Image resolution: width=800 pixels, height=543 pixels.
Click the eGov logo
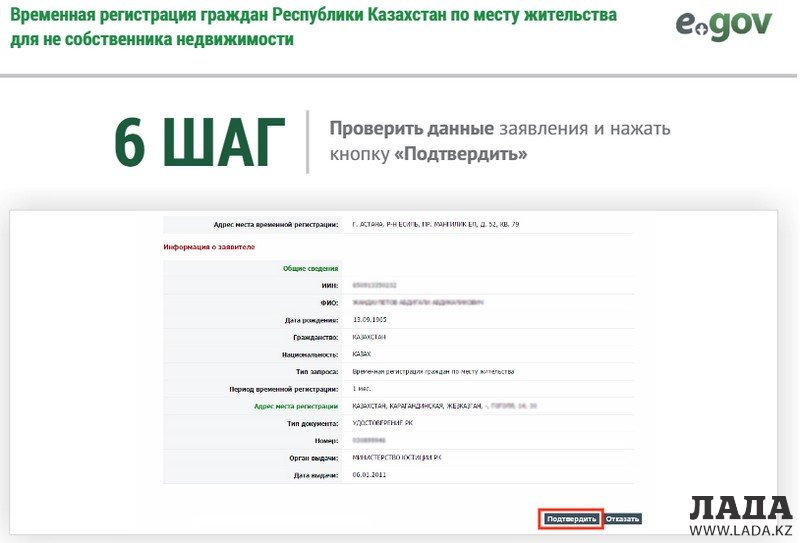tap(725, 26)
